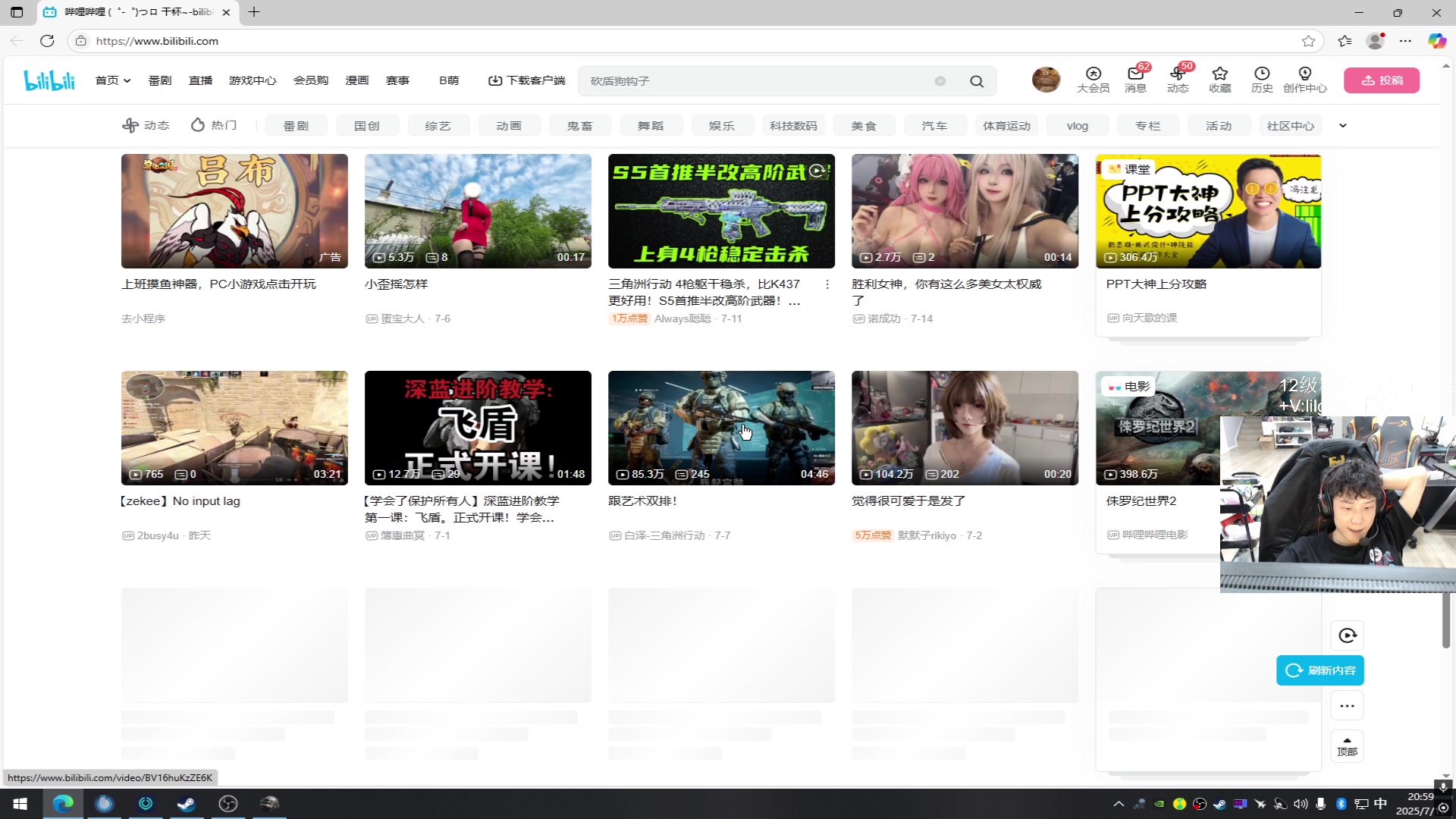View site information lock icon
The height and width of the screenshot is (819, 1456).
coord(81,41)
